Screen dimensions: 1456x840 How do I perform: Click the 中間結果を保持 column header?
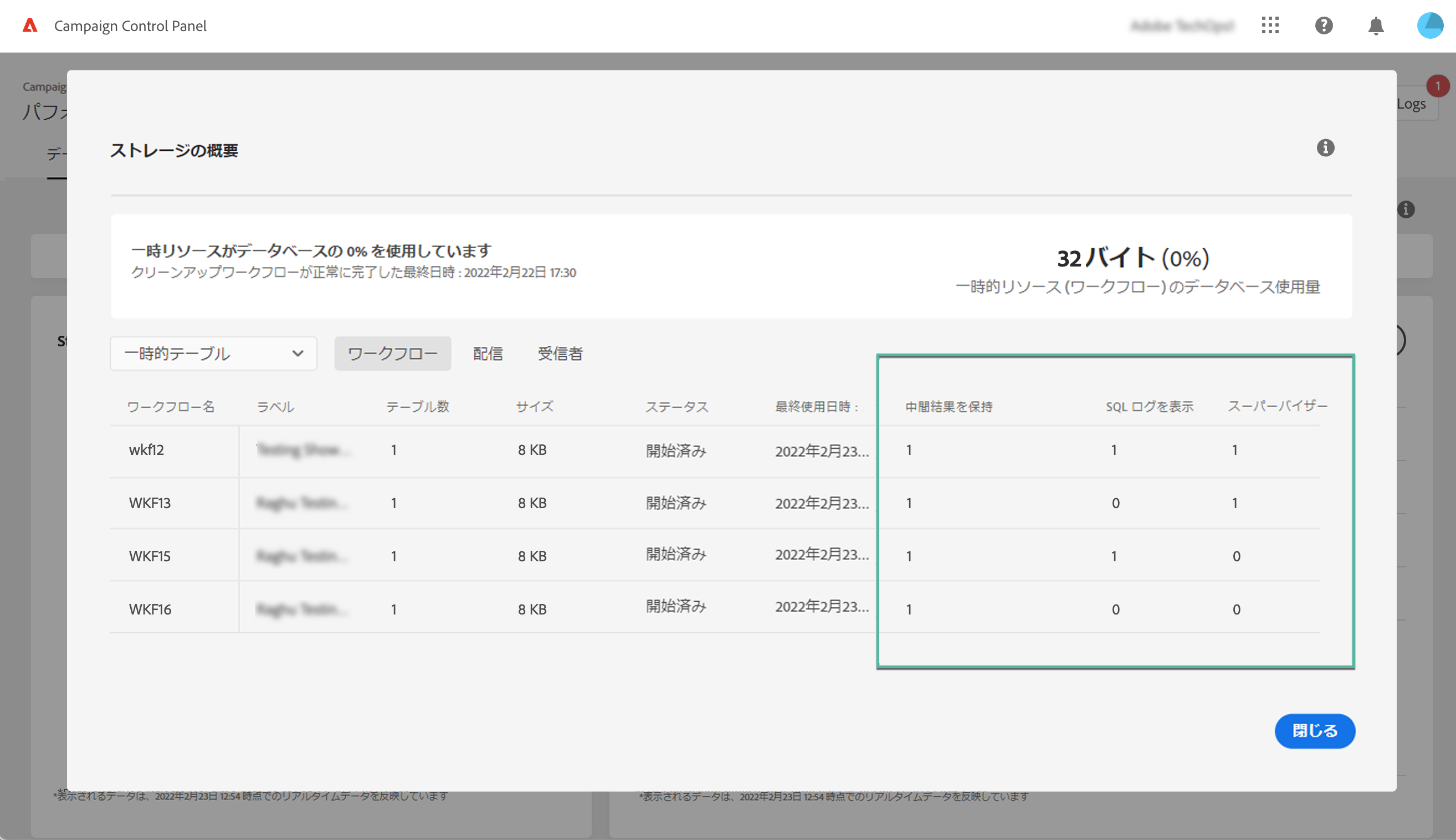coord(949,406)
